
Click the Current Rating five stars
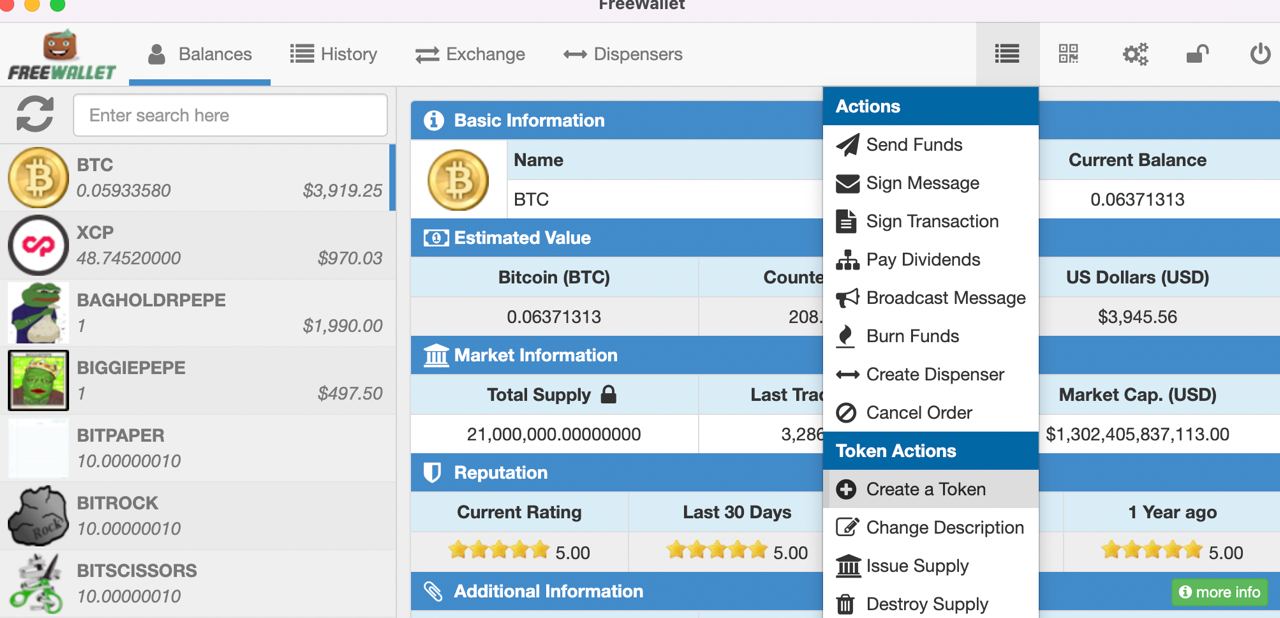point(499,550)
